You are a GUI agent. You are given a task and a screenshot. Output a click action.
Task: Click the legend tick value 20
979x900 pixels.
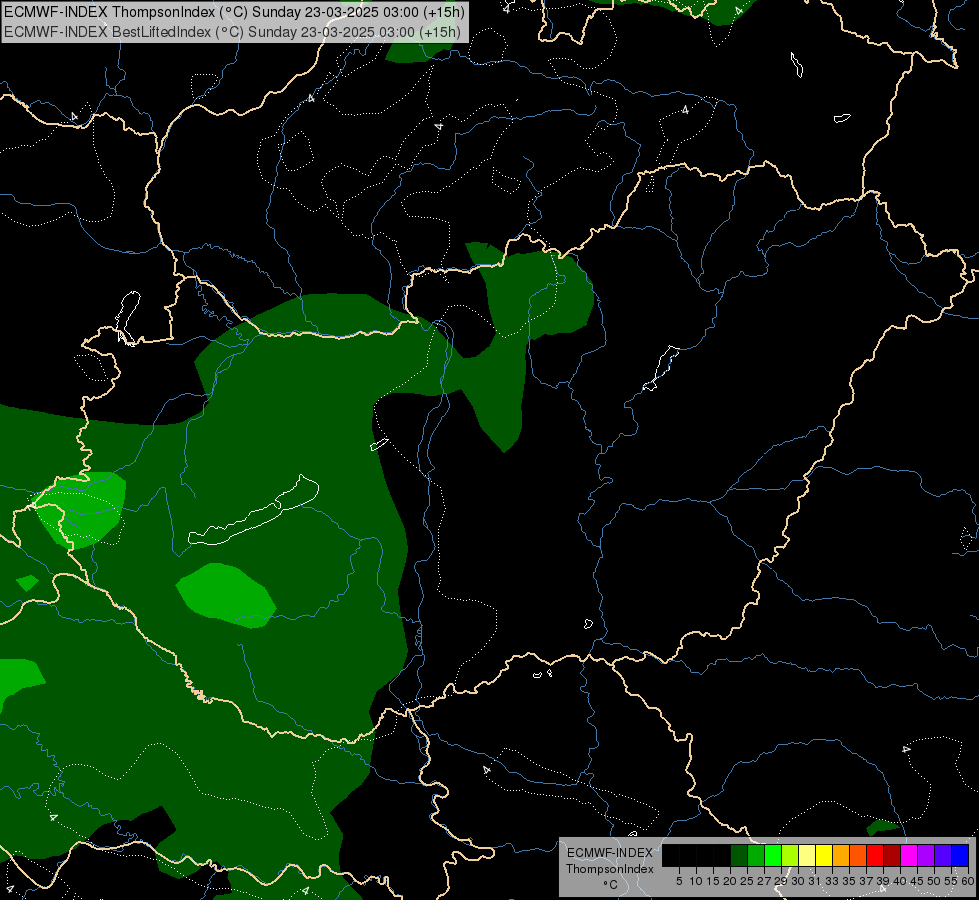pyautogui.click(x=730, y=881)
